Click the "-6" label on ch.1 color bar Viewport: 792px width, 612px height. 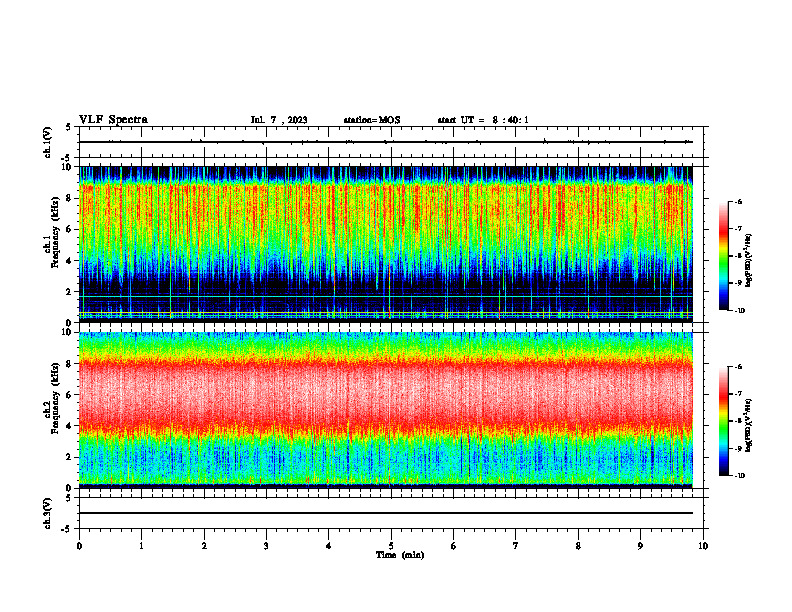(x=738, y=201)
